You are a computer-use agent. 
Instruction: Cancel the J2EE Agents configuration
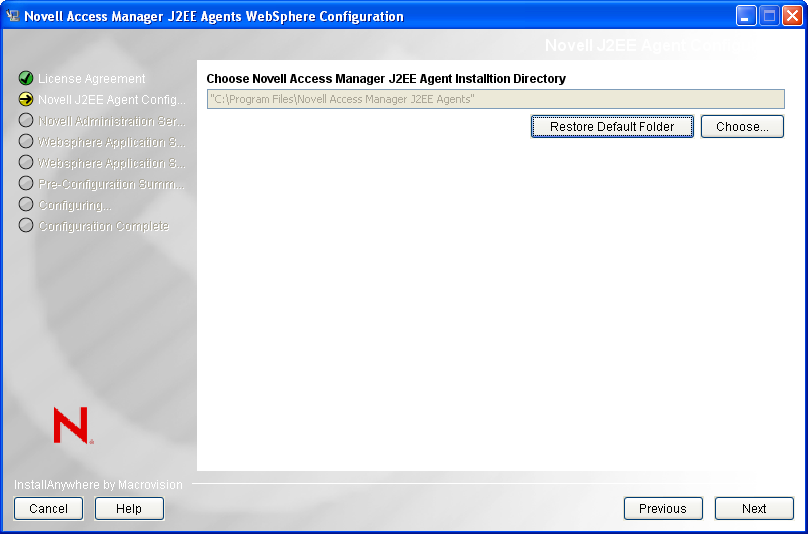[x=48, y=509]
